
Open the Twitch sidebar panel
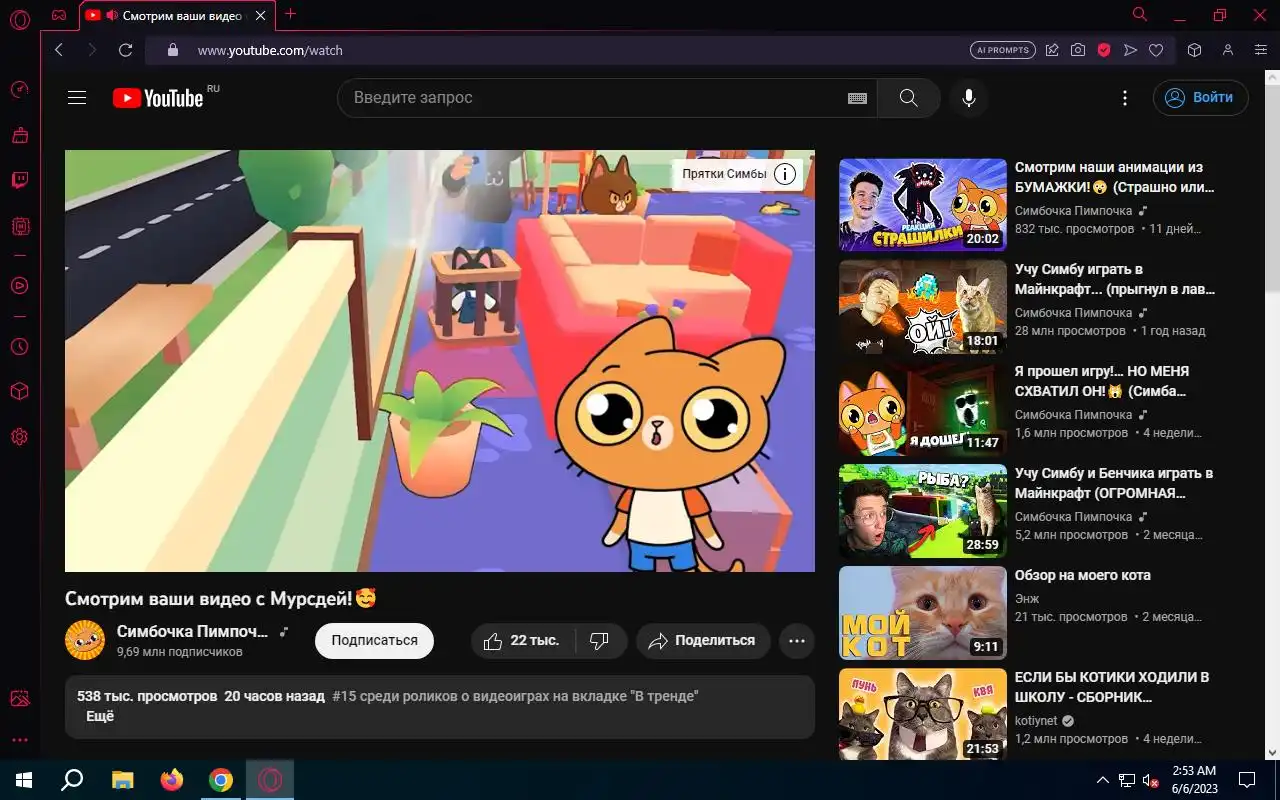[x=19, y=181]
